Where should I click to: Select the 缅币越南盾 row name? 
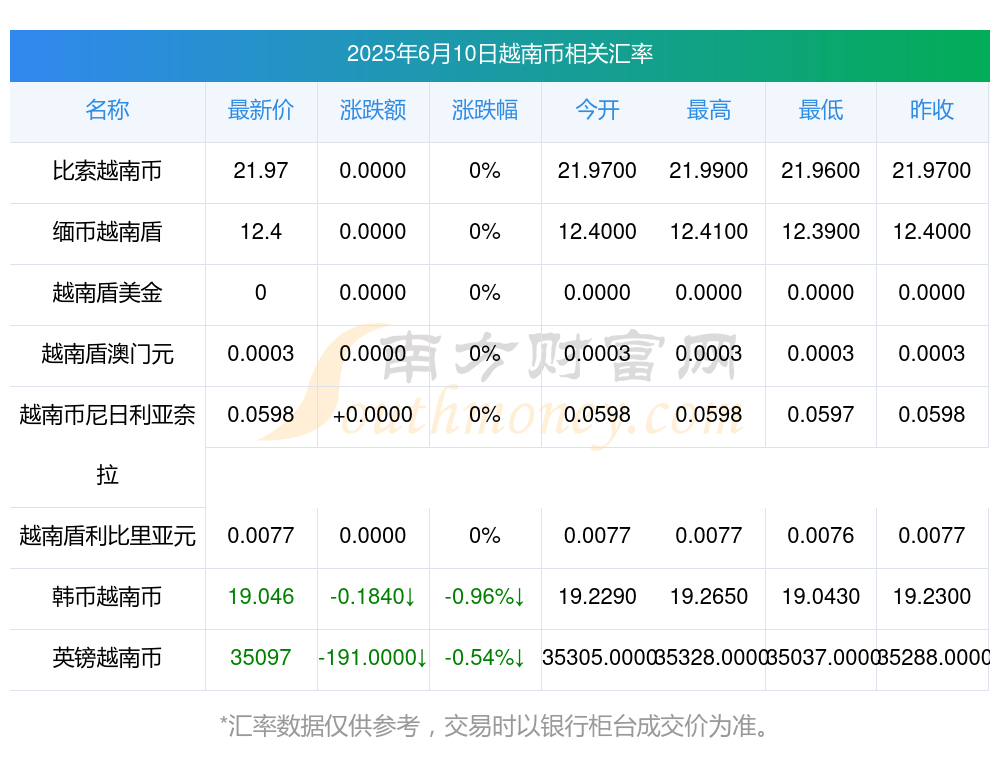(x=107, y=232)
